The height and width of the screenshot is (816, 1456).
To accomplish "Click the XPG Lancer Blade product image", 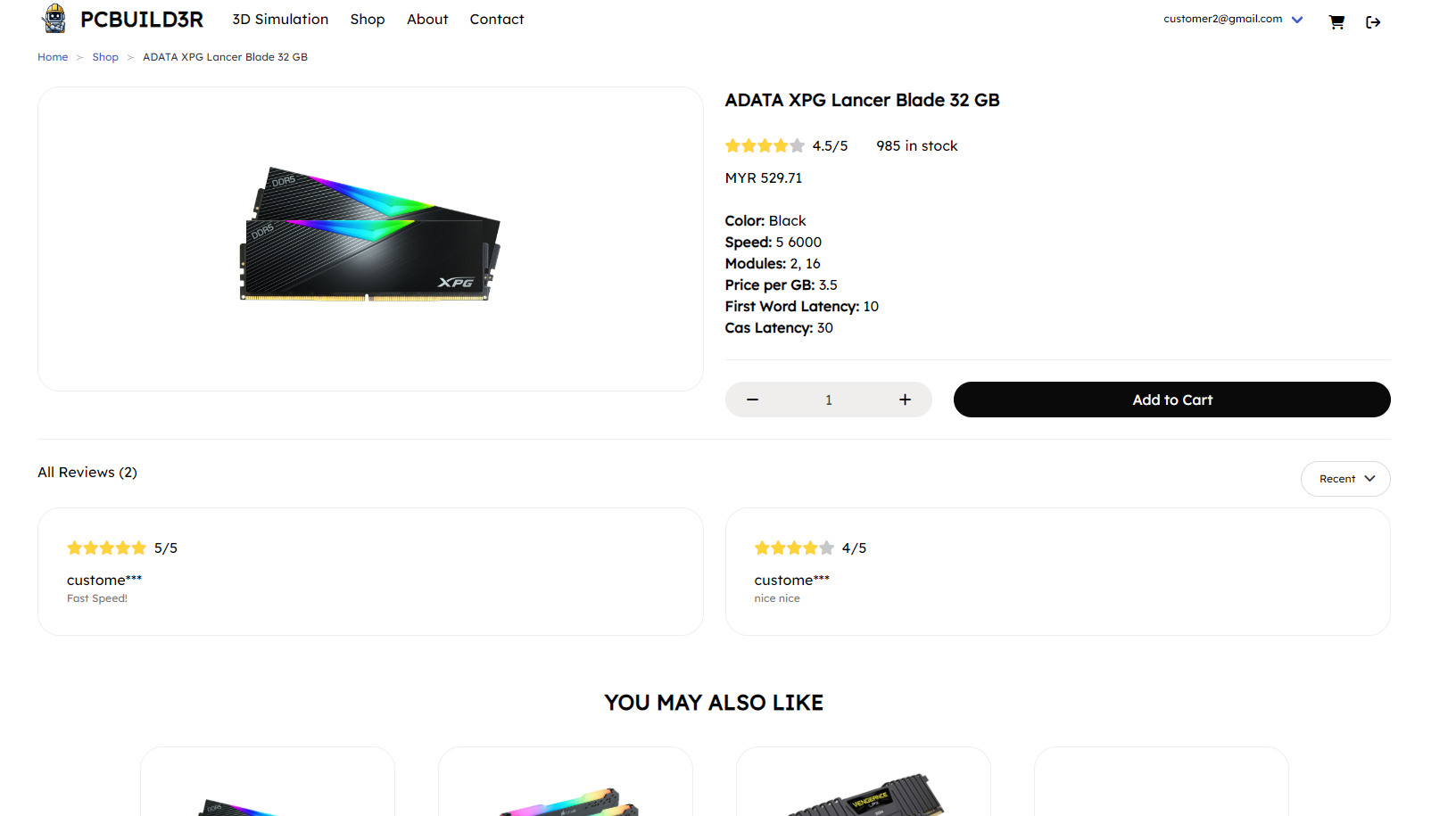I will [x=370, y=236].
